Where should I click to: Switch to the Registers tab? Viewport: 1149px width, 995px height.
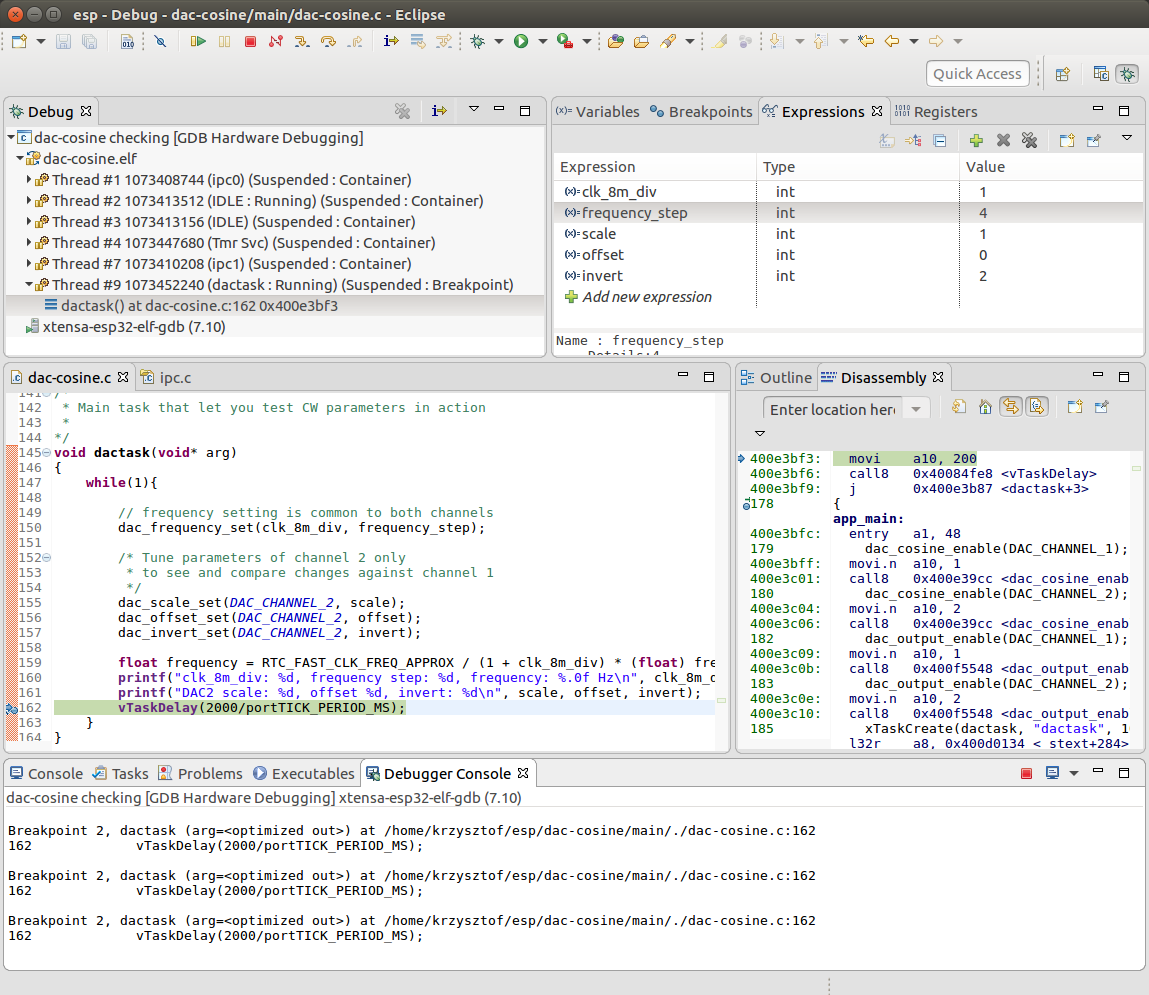tap(944, 112)
